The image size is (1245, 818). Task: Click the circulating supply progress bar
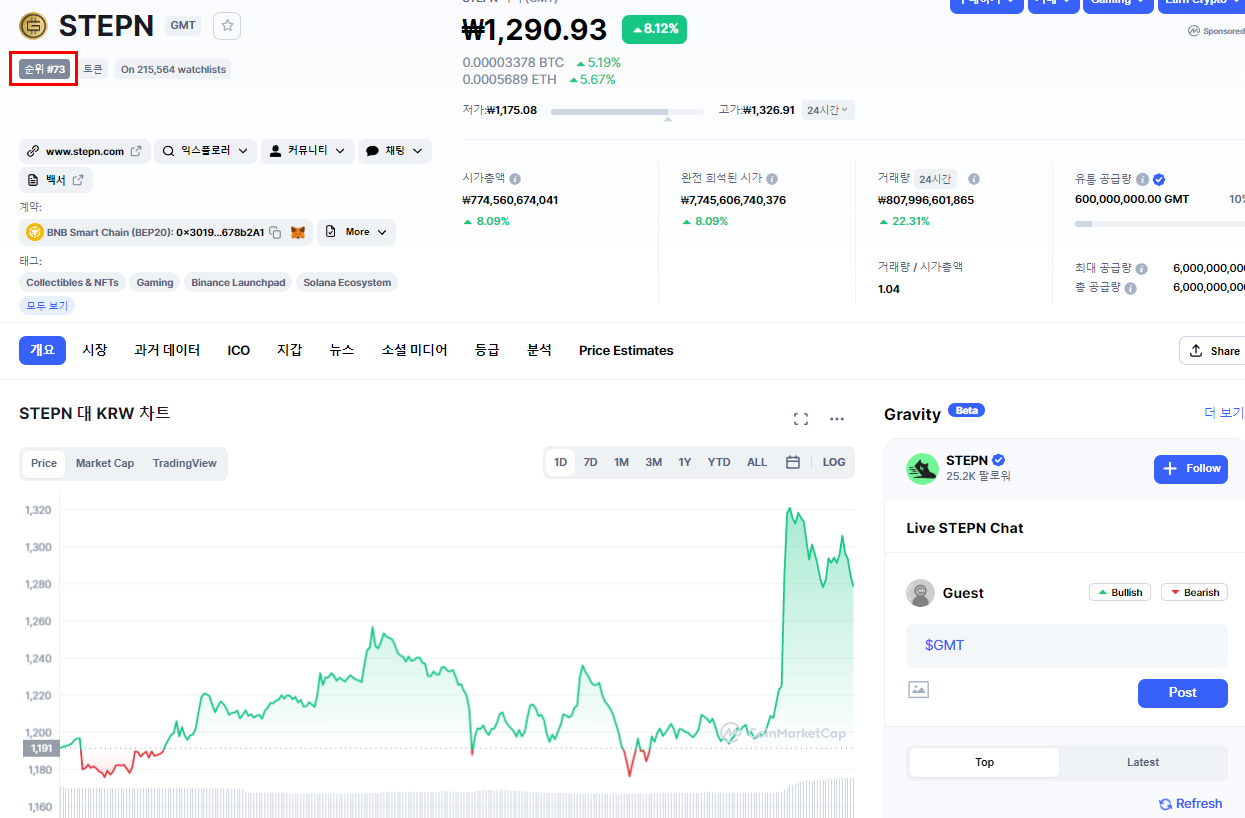click(x=1160, y=223)
